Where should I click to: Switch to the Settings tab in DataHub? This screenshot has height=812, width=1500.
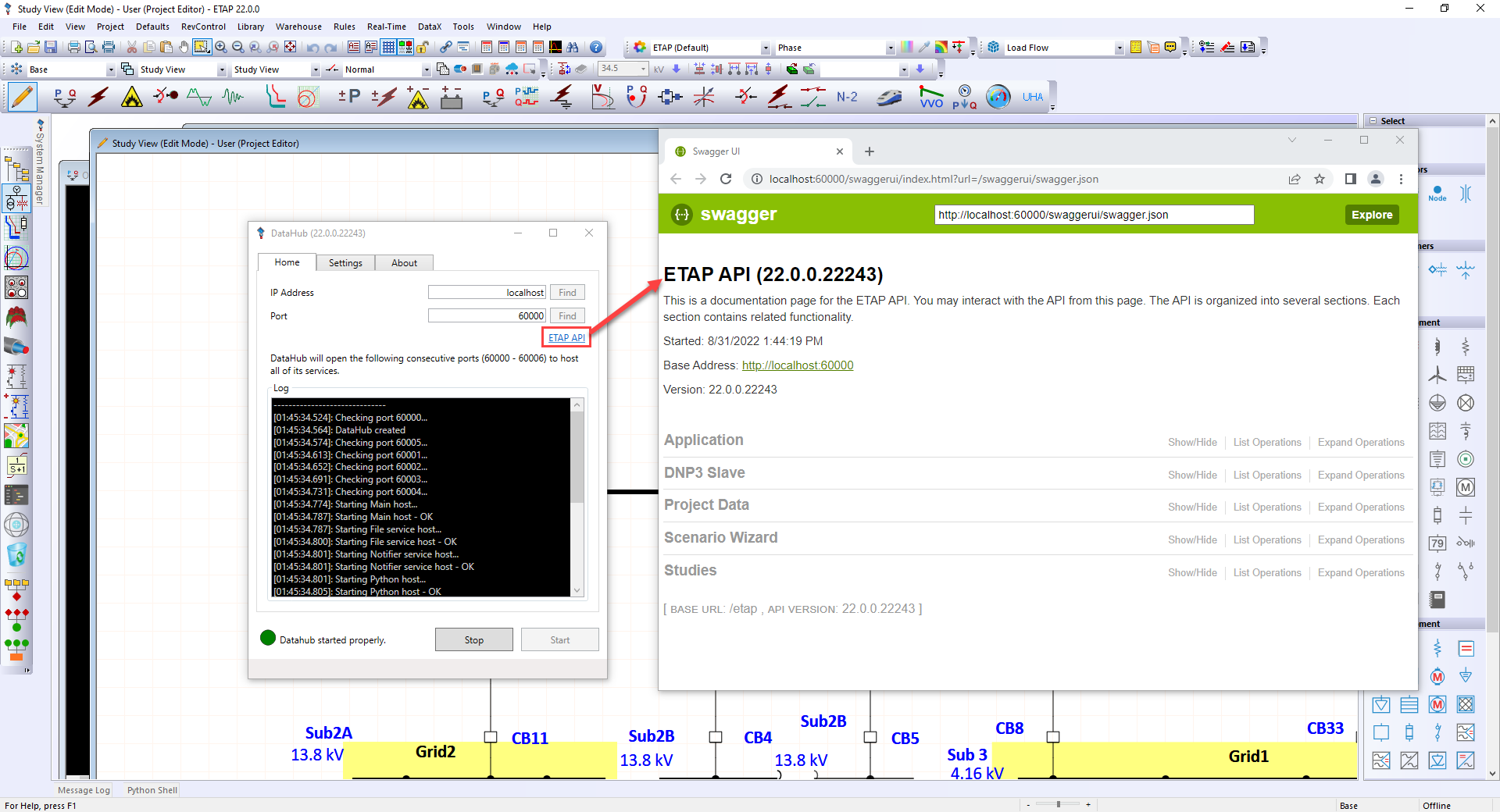pos(345,262)
